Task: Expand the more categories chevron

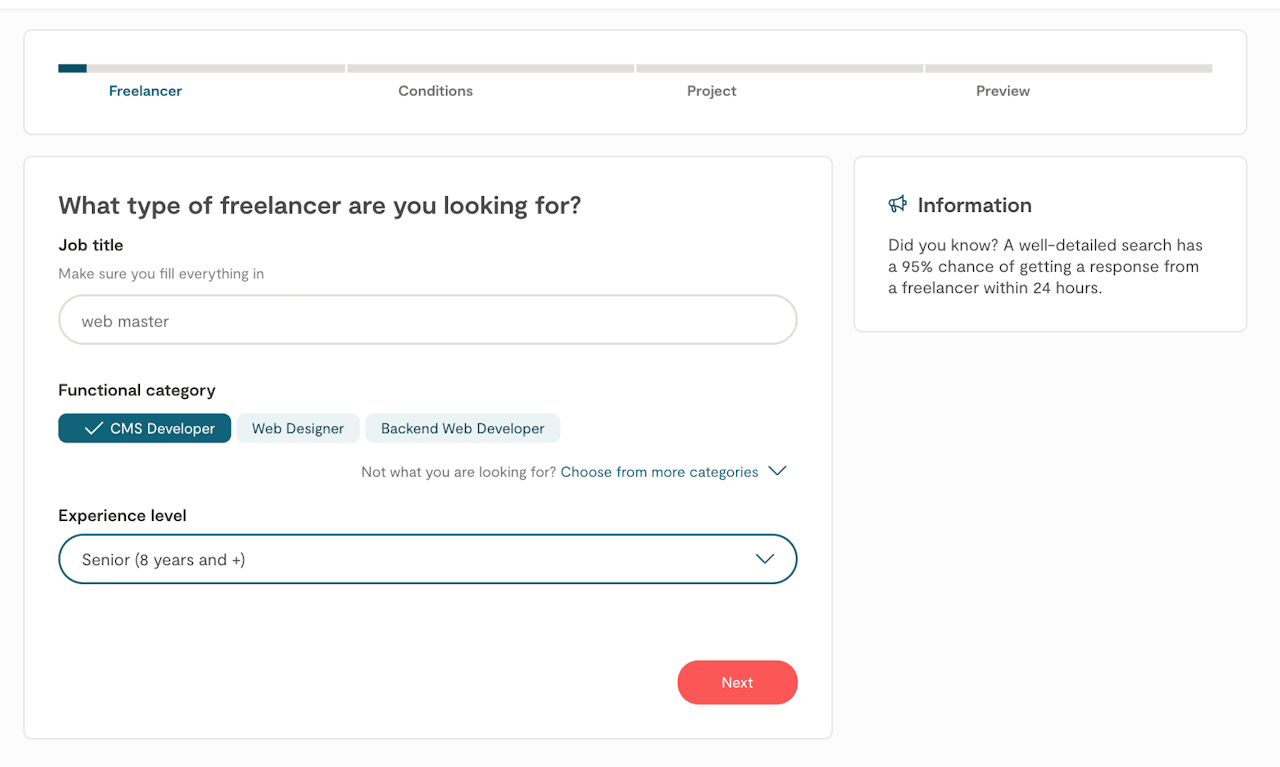Action: click(x=777, y=471)
